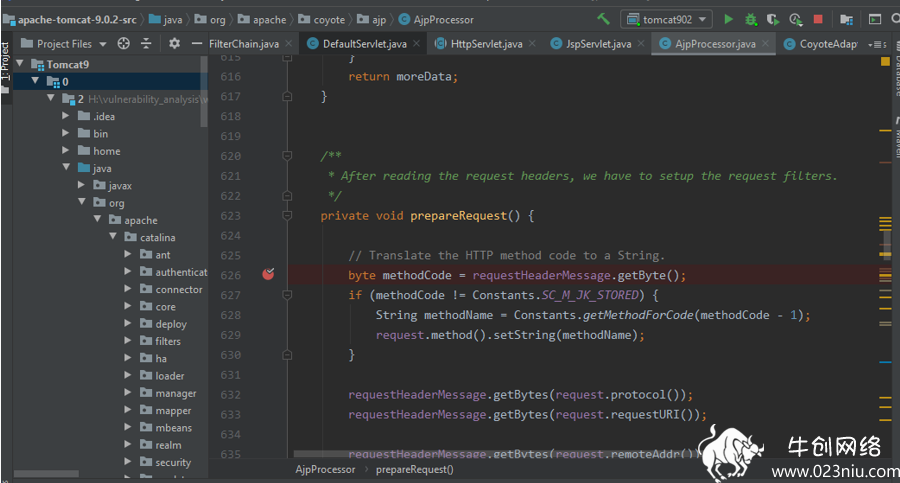This screenshot has width=900, height=483.
Task: Switch to HttpServlet.java tab
Action: [486, 44]
